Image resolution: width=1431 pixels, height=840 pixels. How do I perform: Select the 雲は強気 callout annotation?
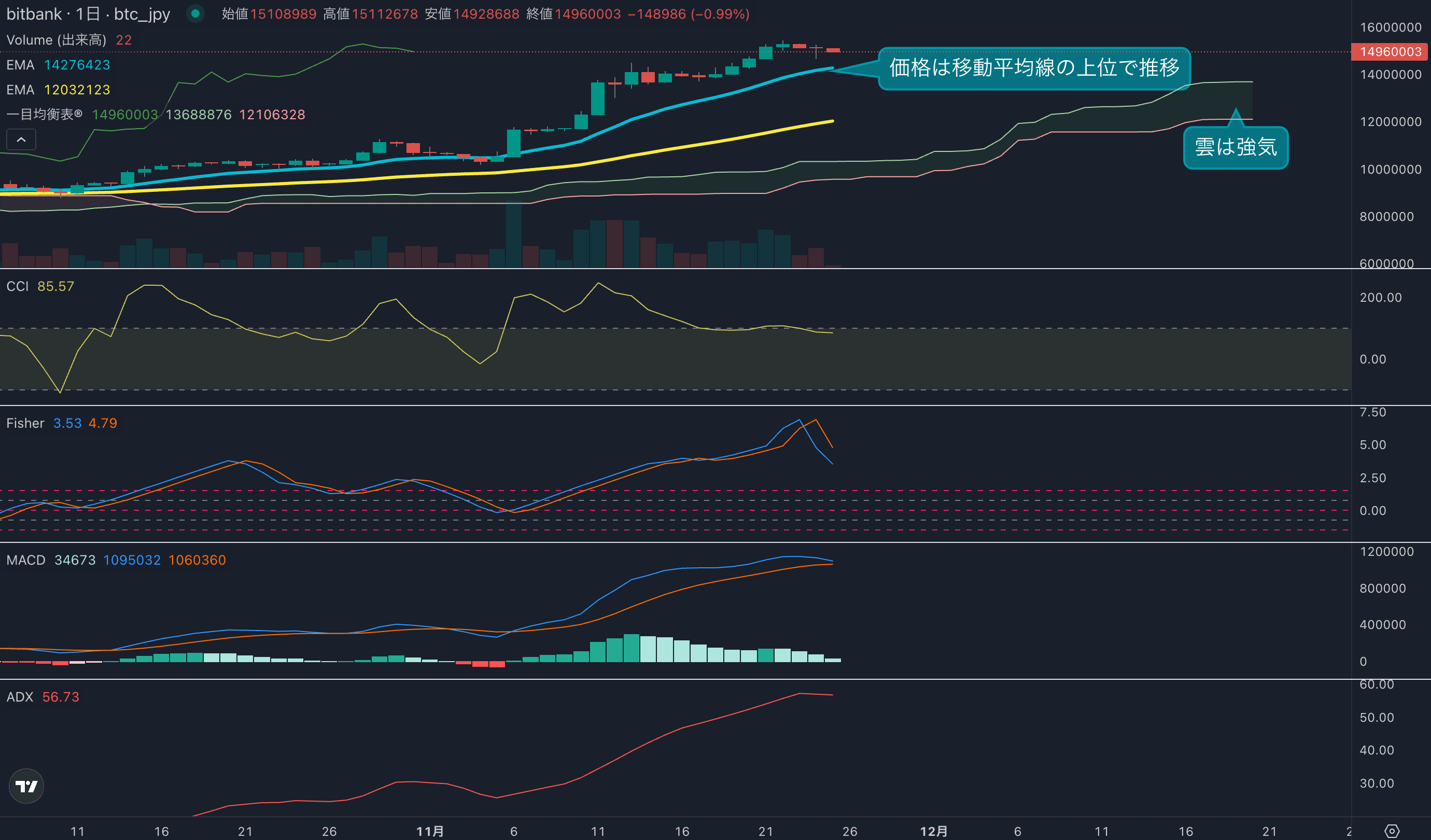[1235, 148]
